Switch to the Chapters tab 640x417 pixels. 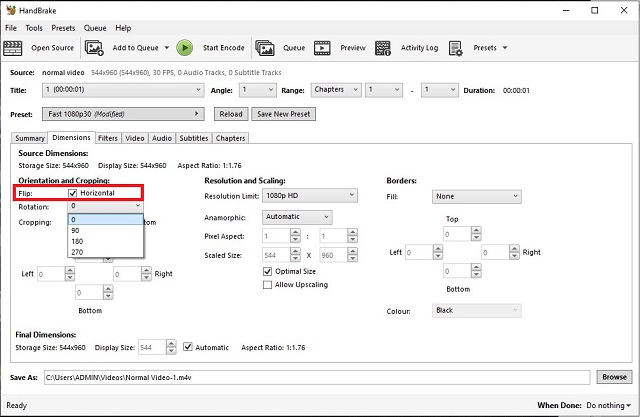pos(230,138)
